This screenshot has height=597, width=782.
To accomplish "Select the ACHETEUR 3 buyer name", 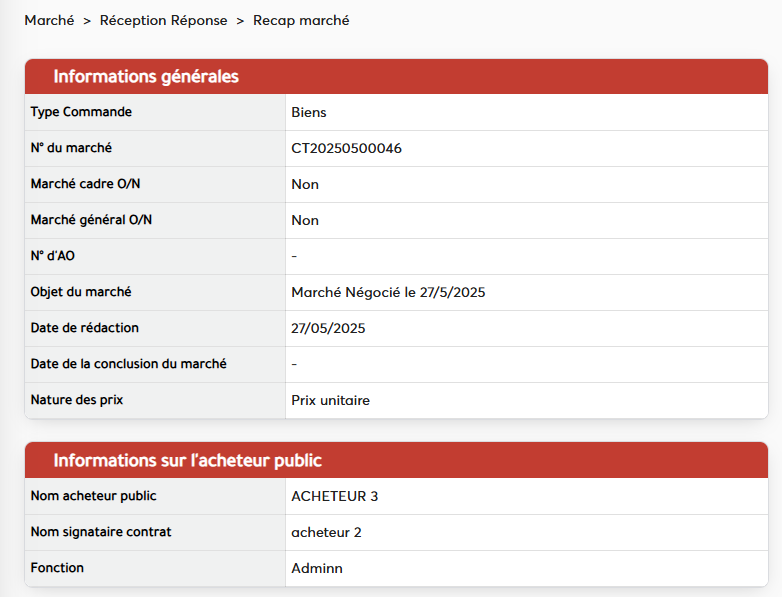I will tap(334, 497).
